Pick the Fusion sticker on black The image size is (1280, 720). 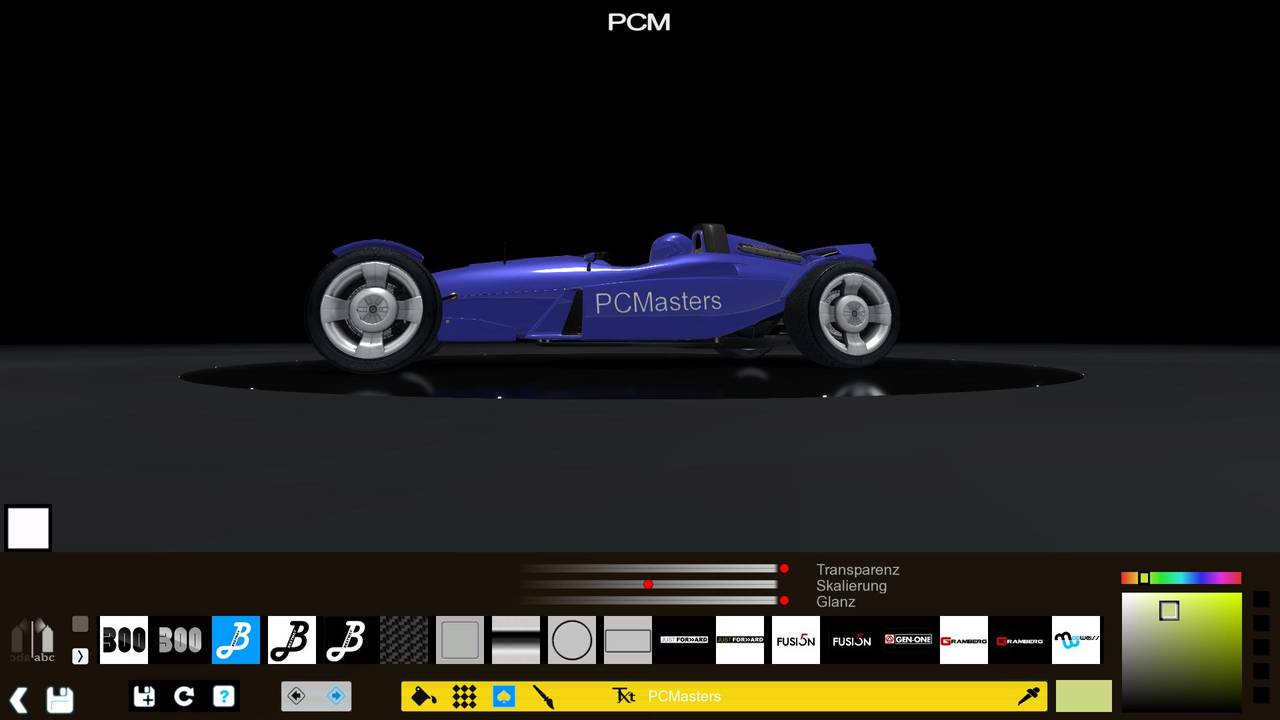[852, 640]
